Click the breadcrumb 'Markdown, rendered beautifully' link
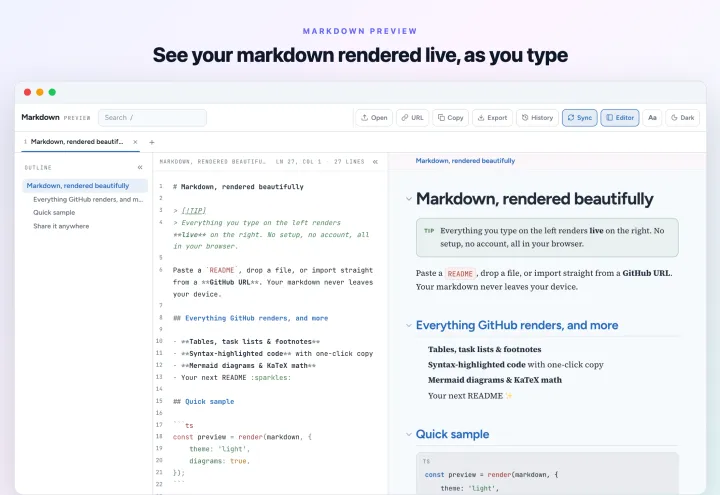This screenshot has width=720, height=495. (465, 161)
